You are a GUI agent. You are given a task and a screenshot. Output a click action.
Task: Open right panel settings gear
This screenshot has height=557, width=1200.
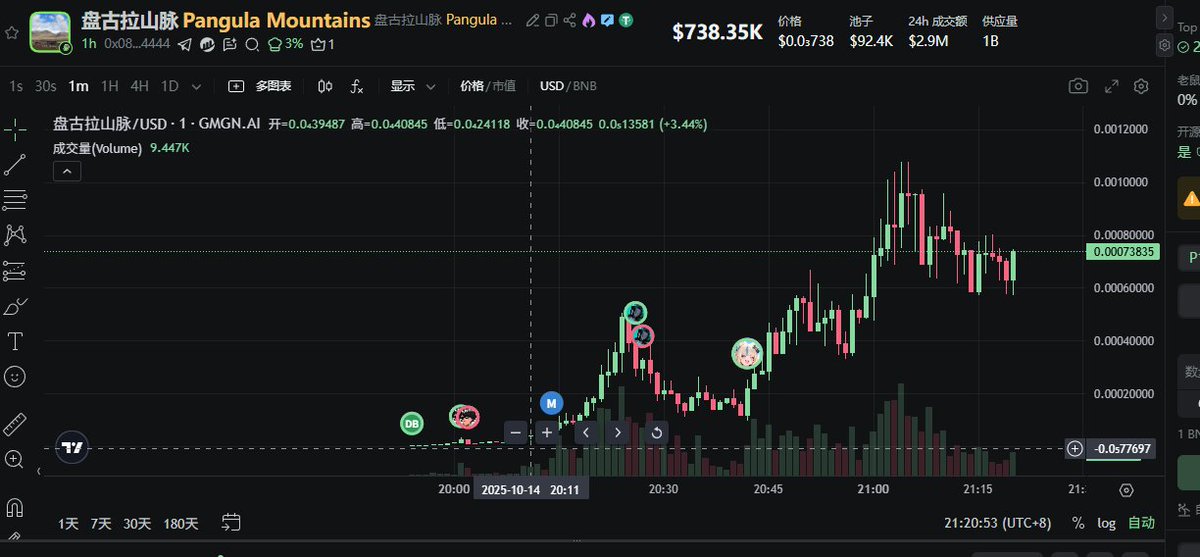point(1164,46)
